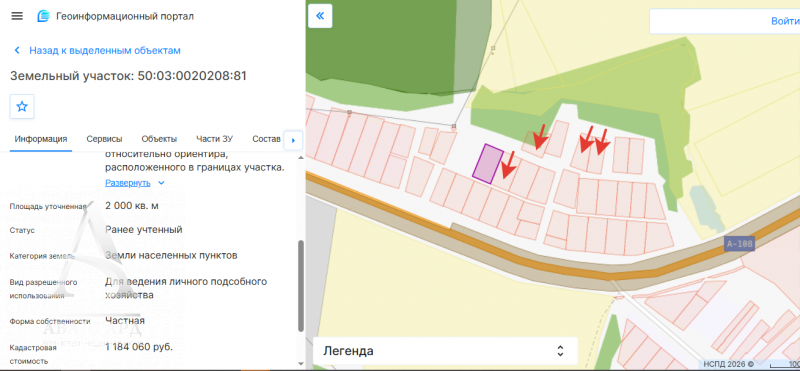Viewport: 800px width, 371px height.
Task: Open the Объекты tab
Action: pos(159,139)
